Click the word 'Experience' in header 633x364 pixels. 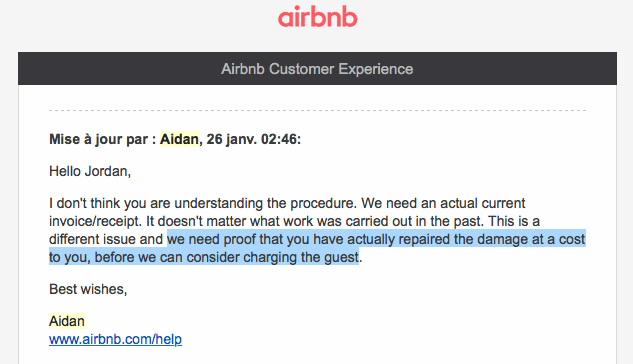point(376,69)
